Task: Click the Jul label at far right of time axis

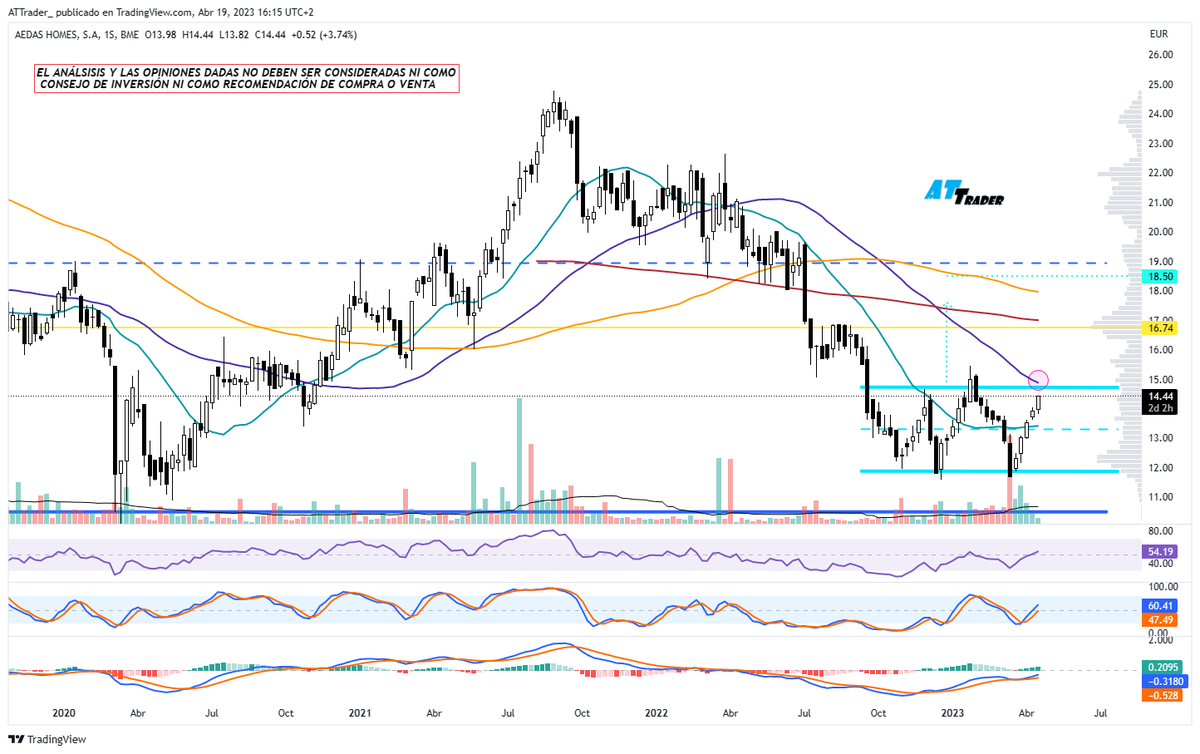Action: click(x=1101, y=714)
